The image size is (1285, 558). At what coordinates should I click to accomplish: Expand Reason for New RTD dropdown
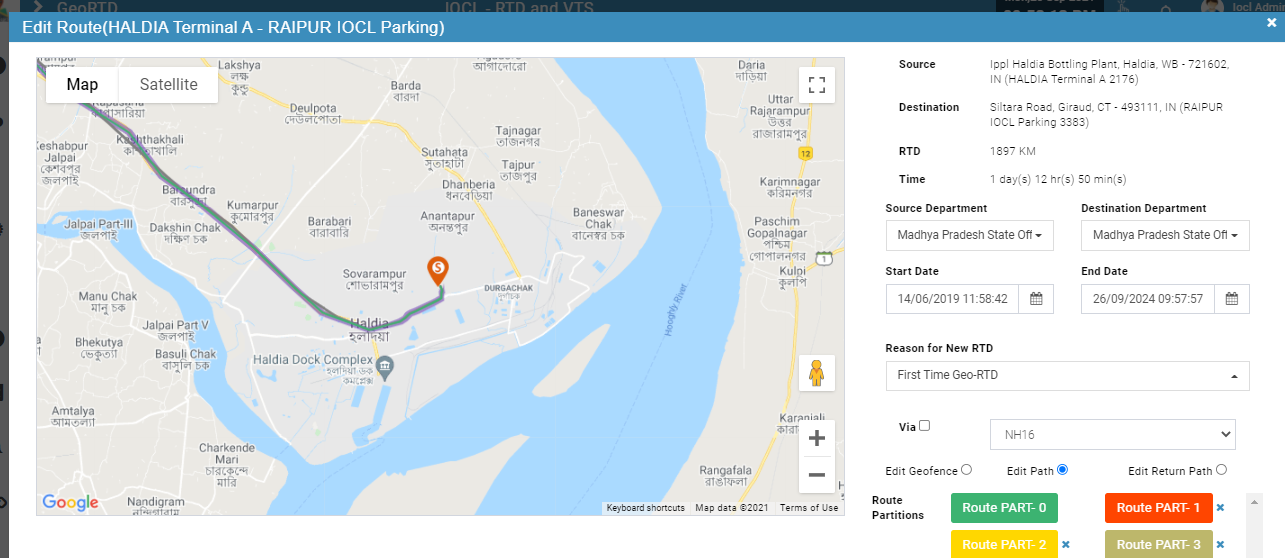point(1067,376)
